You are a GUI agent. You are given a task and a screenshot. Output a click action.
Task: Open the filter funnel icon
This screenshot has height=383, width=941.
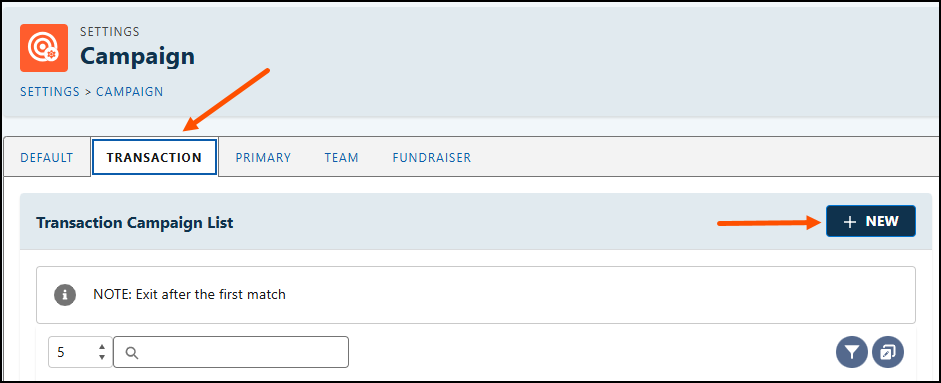click(852, 352)
